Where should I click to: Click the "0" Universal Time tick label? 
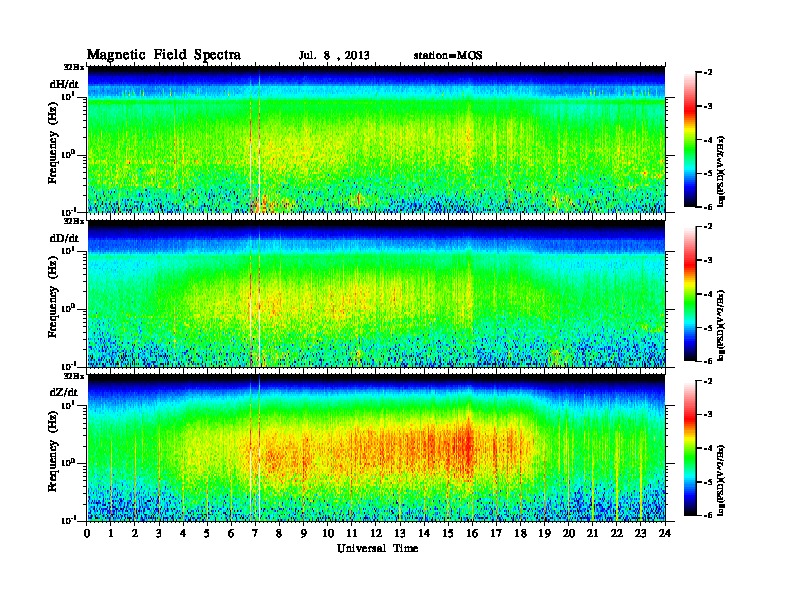[x=87, y=534]
